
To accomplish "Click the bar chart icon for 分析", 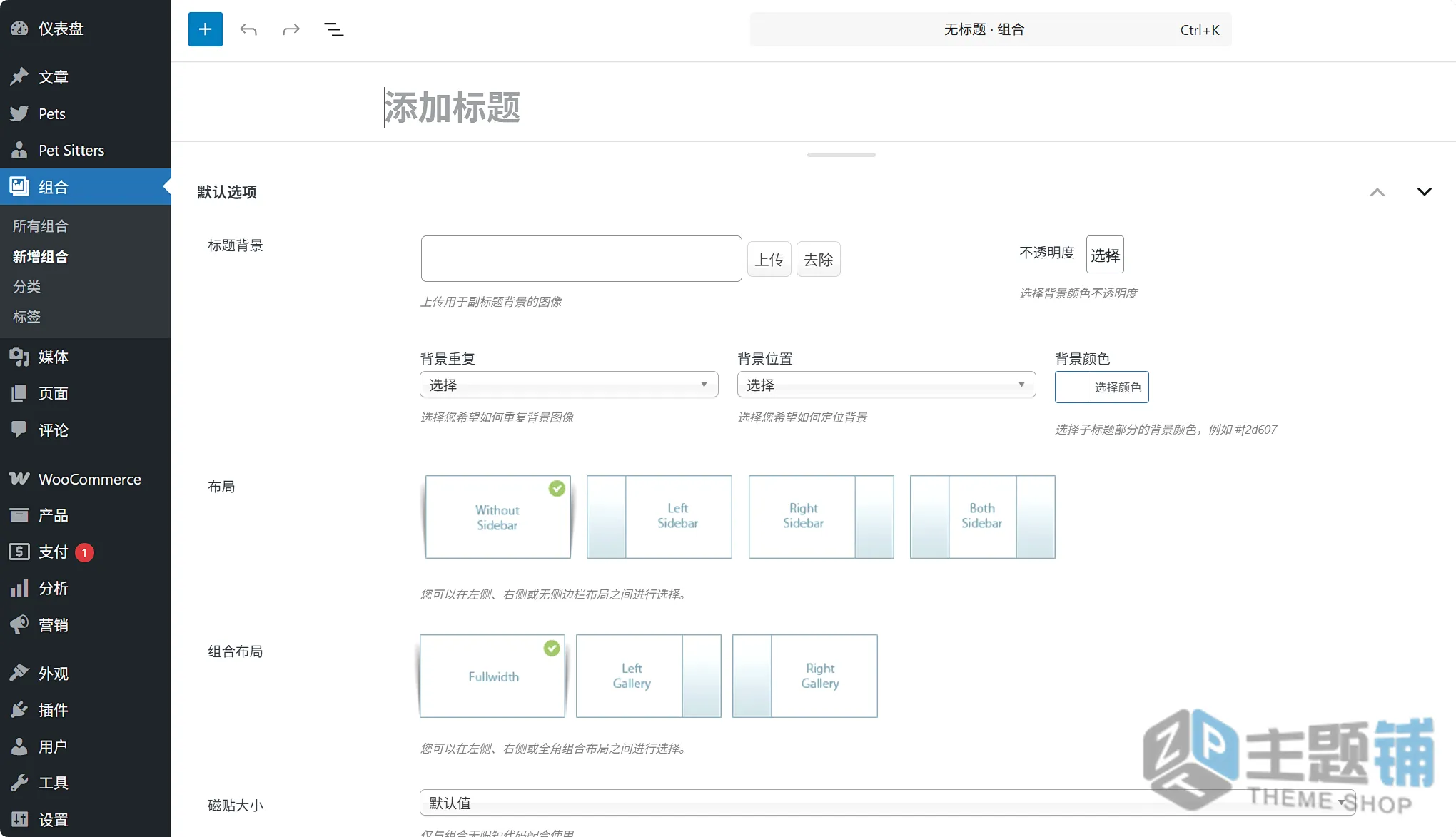I will 19,588.
